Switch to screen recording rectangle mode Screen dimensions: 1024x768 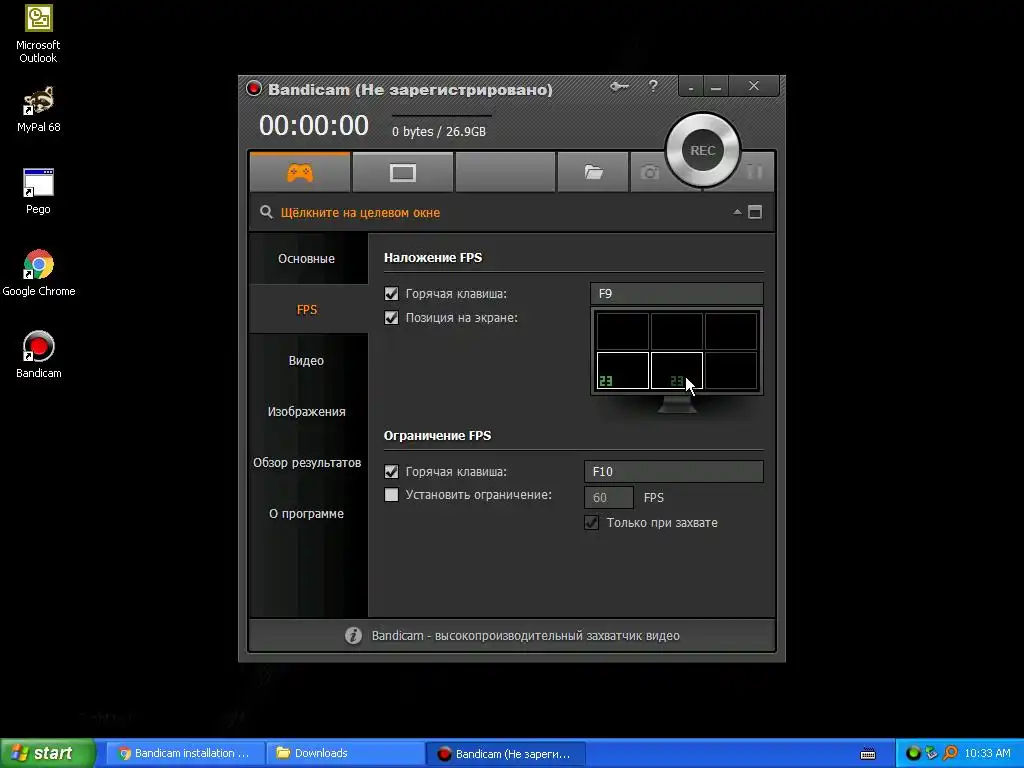point(402,172)
